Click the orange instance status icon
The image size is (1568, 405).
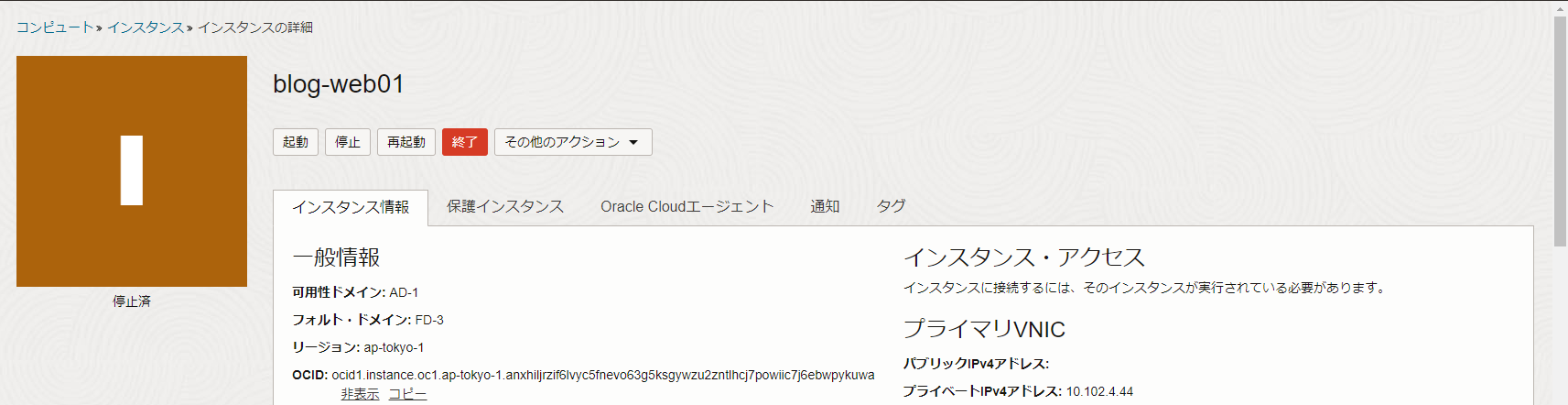[x=132, y=171]
